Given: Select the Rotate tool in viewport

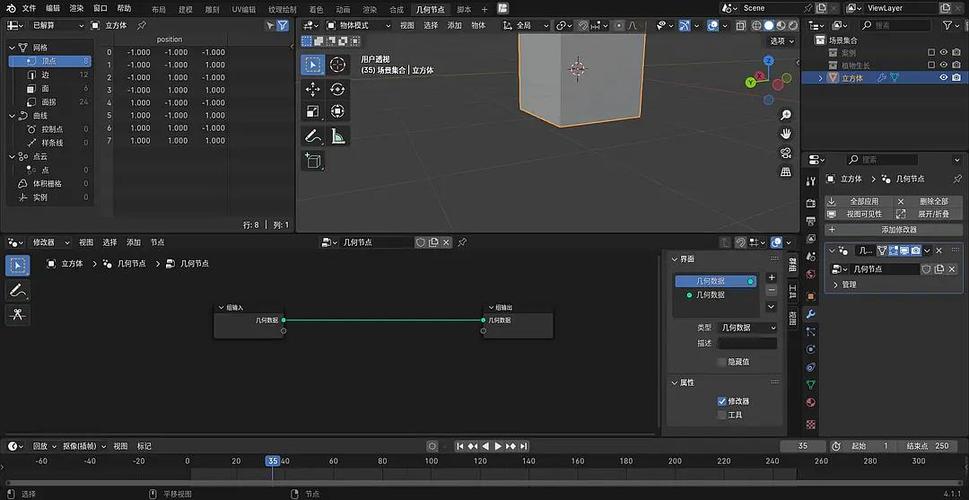Looking at the screenshot, I should 337,89.
